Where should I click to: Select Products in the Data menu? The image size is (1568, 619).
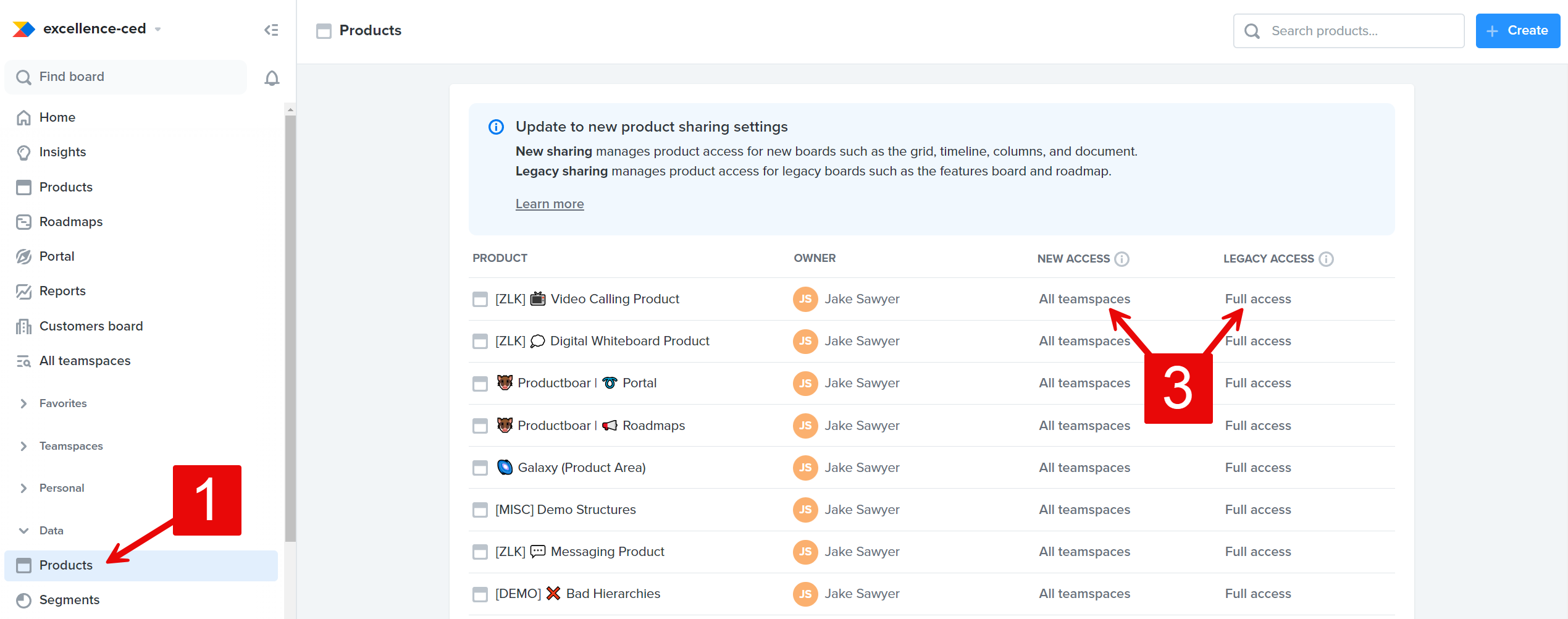65,565
